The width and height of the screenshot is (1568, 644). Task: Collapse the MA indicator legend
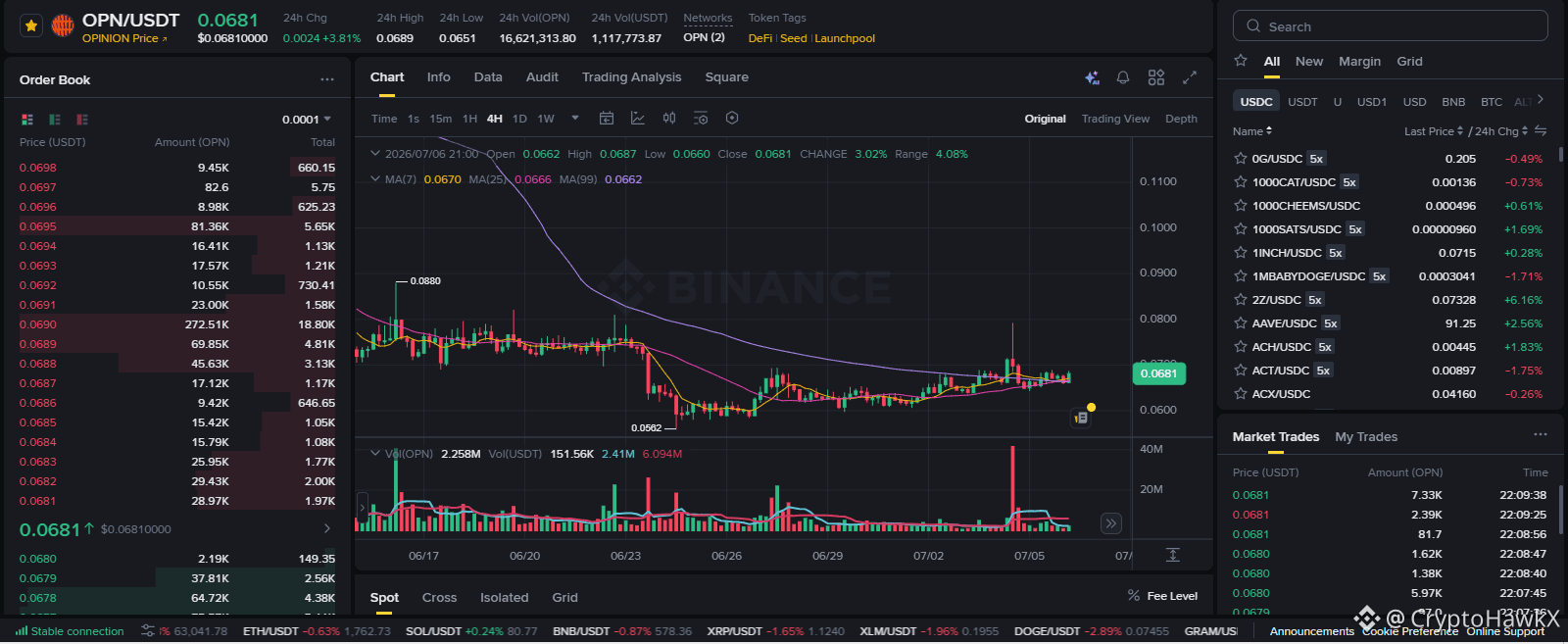[374, 179]
